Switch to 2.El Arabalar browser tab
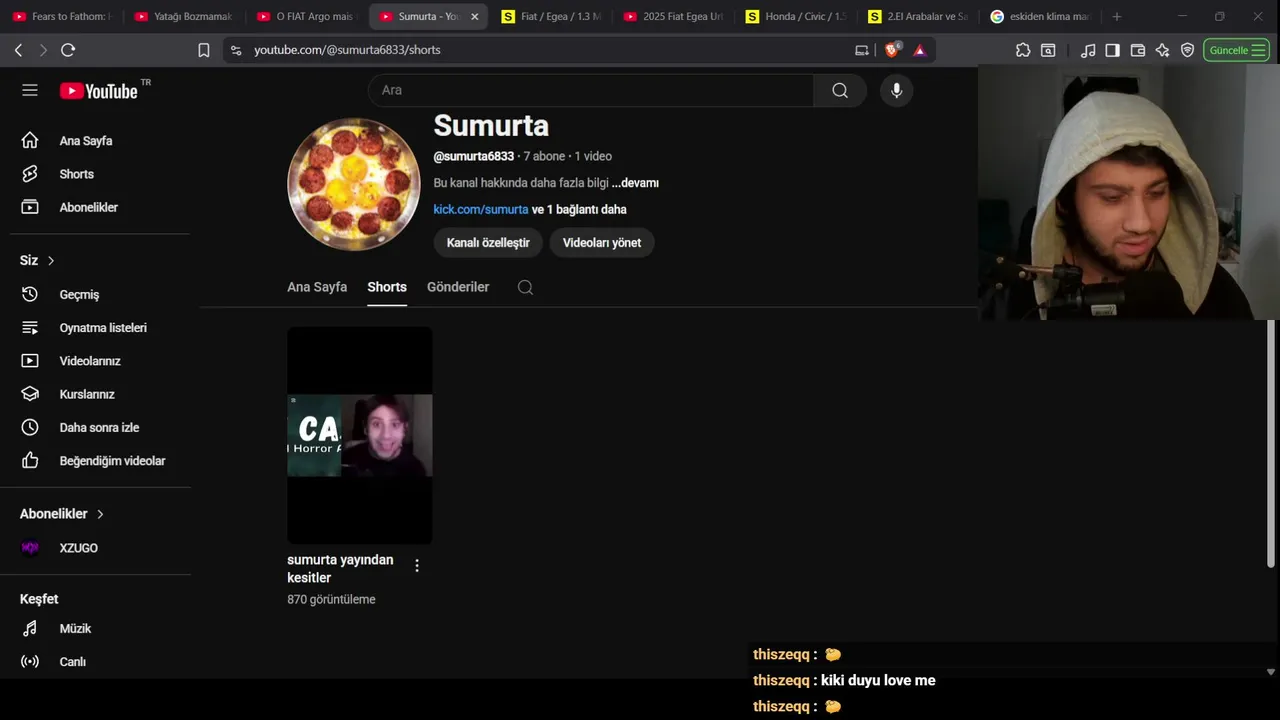 pos(918,17)
